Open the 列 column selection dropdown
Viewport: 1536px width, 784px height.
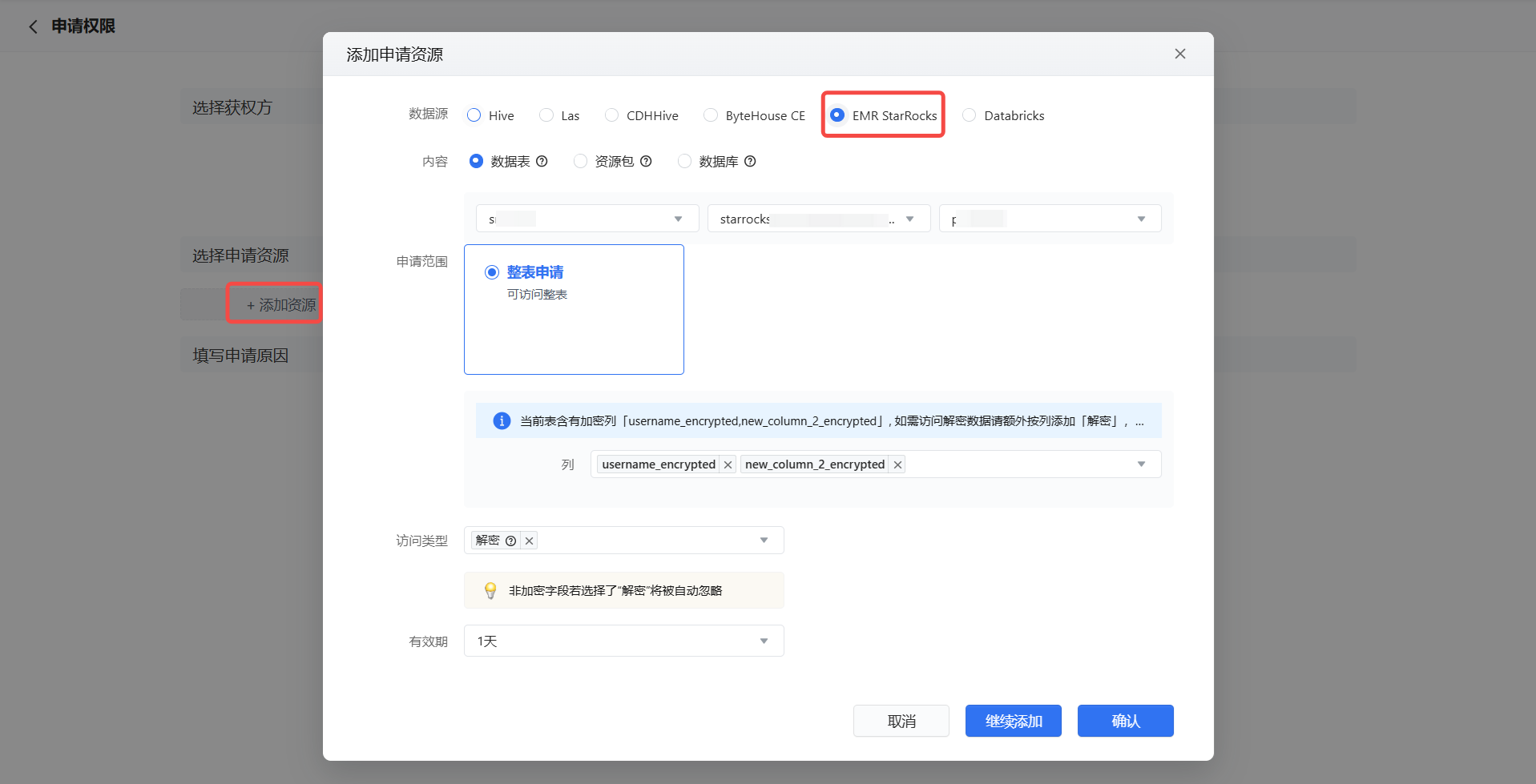1140,464
